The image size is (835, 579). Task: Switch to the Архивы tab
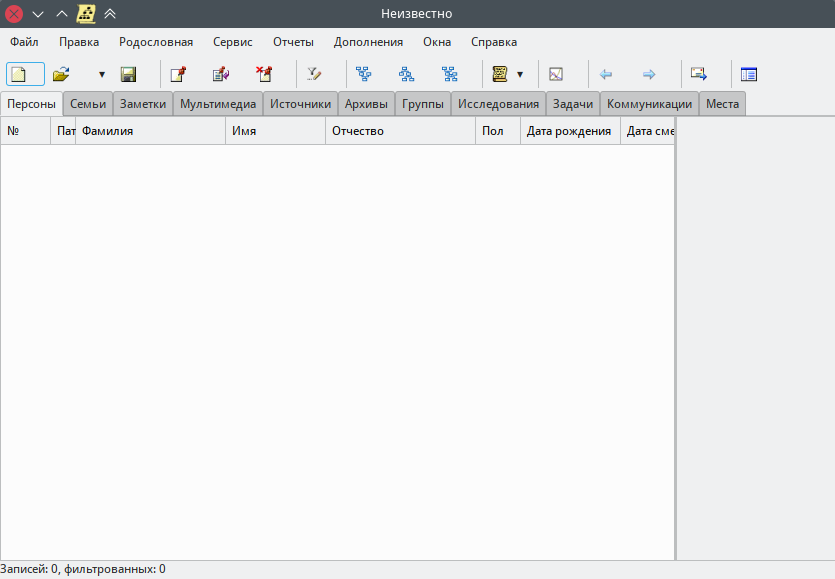366,104
